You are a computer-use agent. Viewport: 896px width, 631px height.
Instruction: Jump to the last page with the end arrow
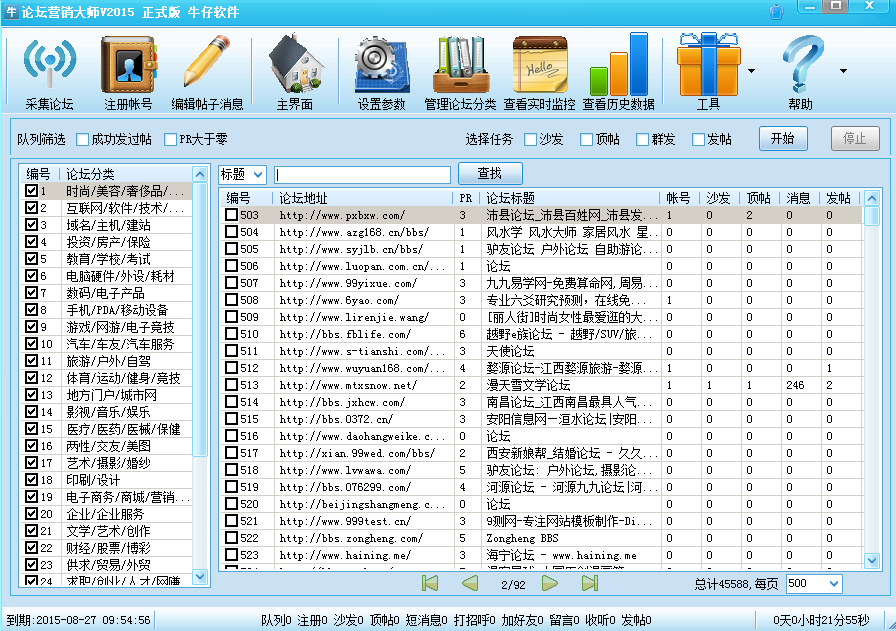591,583
